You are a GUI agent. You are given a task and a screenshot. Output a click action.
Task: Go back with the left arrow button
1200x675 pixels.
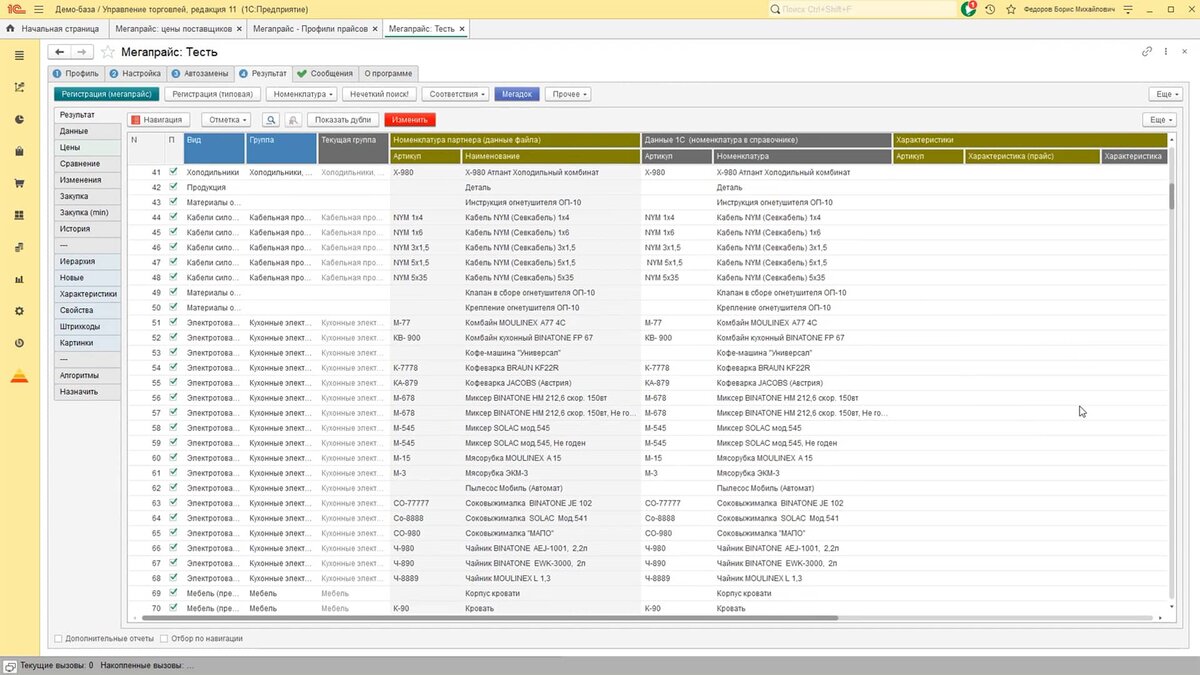point(59,51)
